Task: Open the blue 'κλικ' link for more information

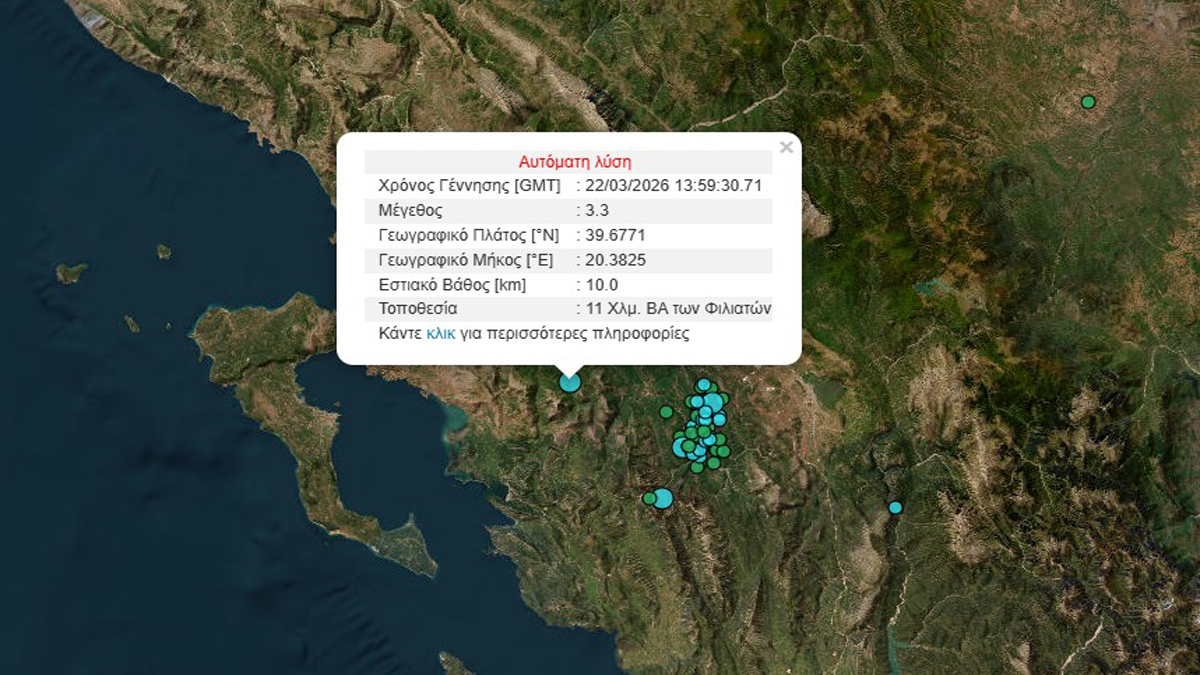Action: pyautogui.click(x=440, y=333)
